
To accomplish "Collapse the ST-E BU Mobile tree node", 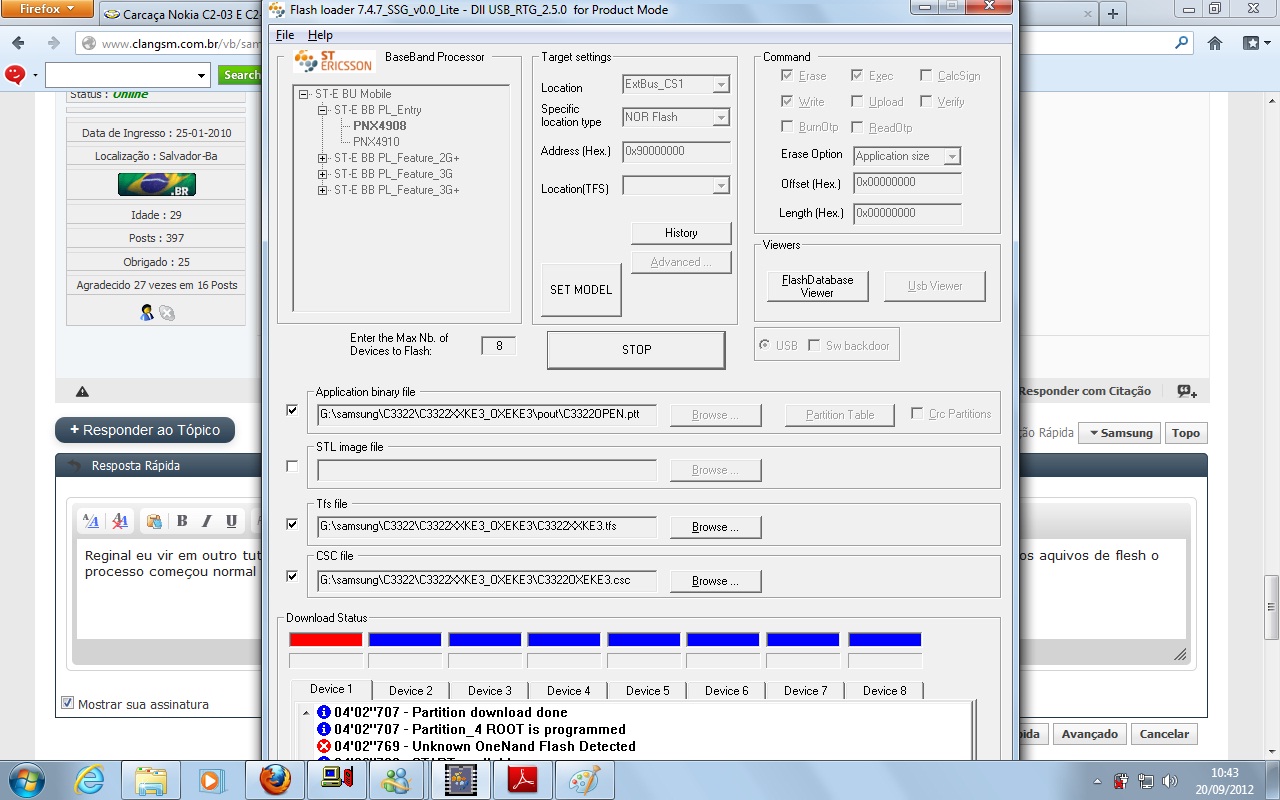I will coord(303,94).
